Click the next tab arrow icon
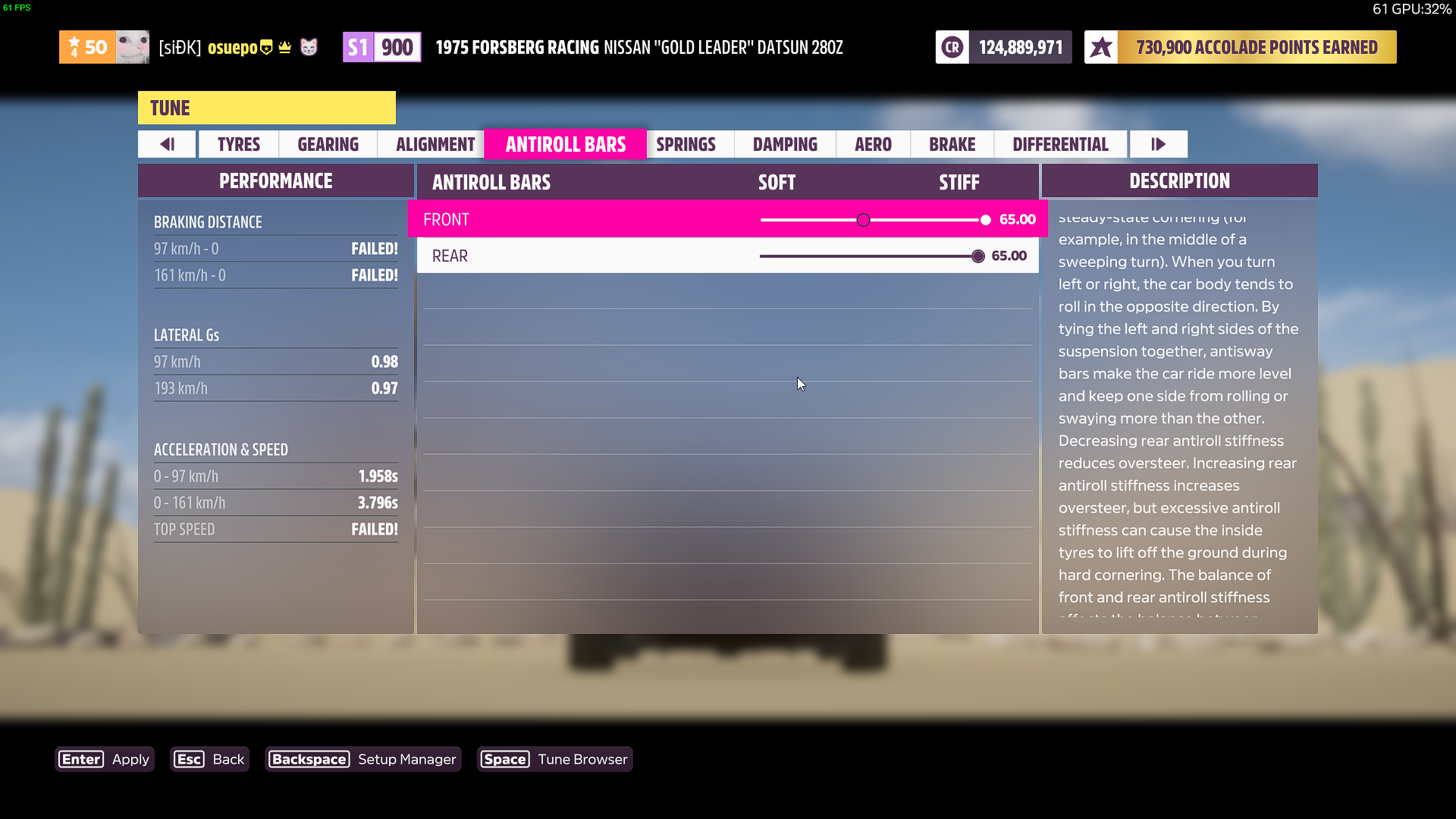The width and height of the screenshot is (1456, 819). pyautogui.click(x=1158, y=144)
